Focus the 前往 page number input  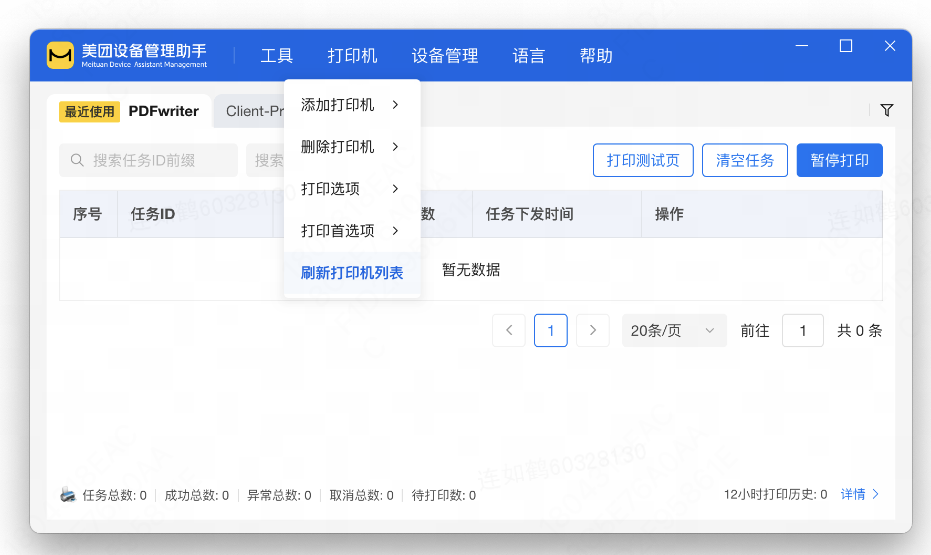(803, 331)
